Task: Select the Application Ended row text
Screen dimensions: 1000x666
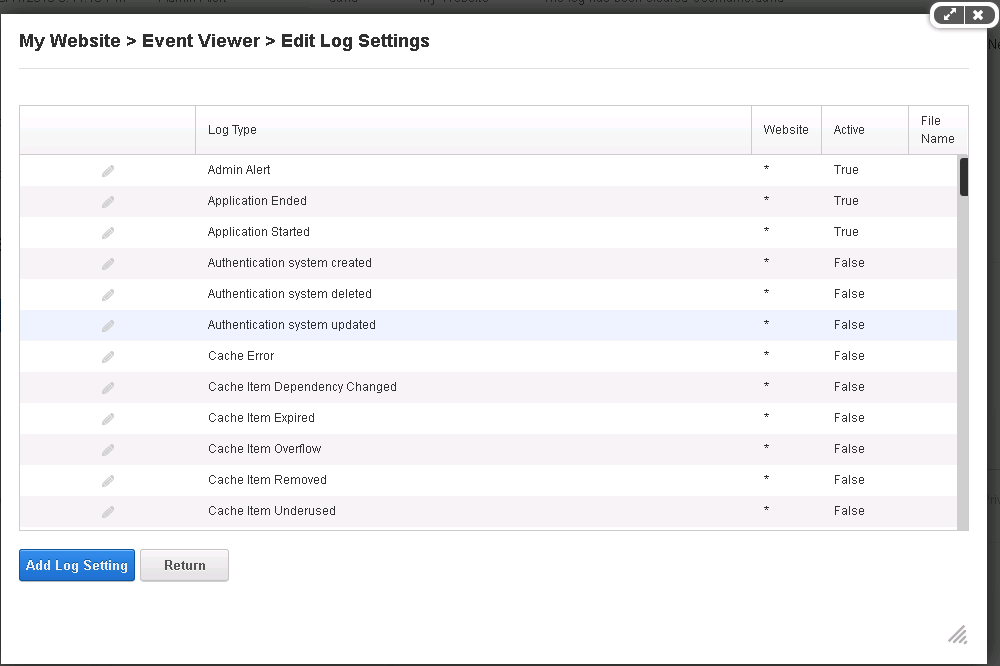Action: click(257, 201)
